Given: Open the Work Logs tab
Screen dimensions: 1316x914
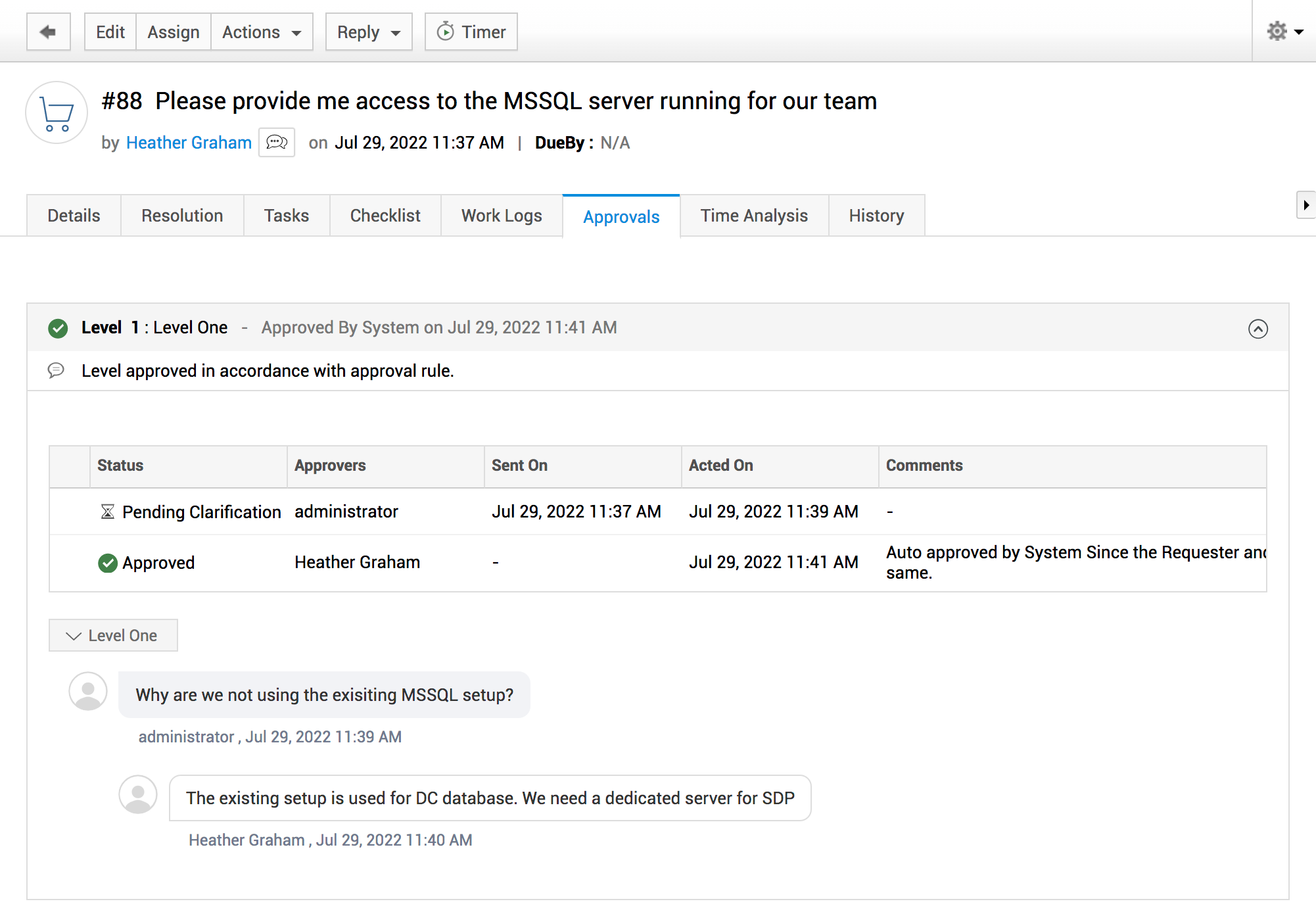Looking at the screenshot, I should [502, 216].
